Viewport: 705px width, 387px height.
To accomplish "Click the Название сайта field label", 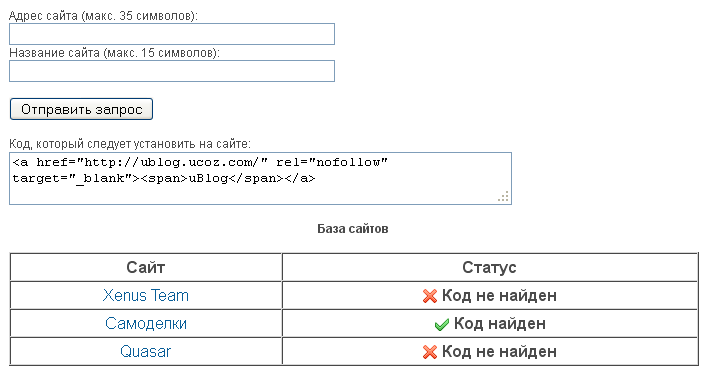I will [115, 53].
